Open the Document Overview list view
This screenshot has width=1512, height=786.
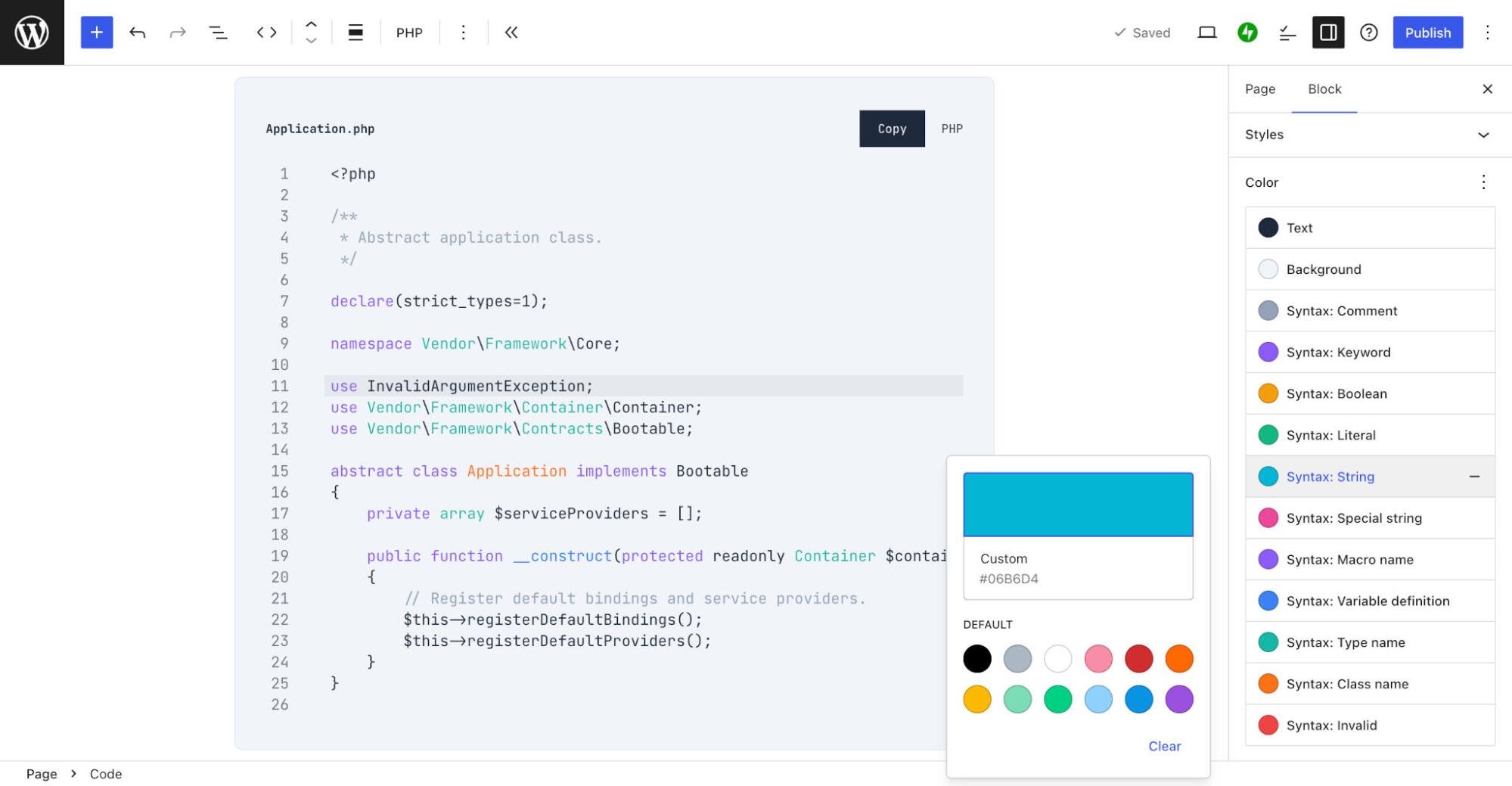coord(218,33)
